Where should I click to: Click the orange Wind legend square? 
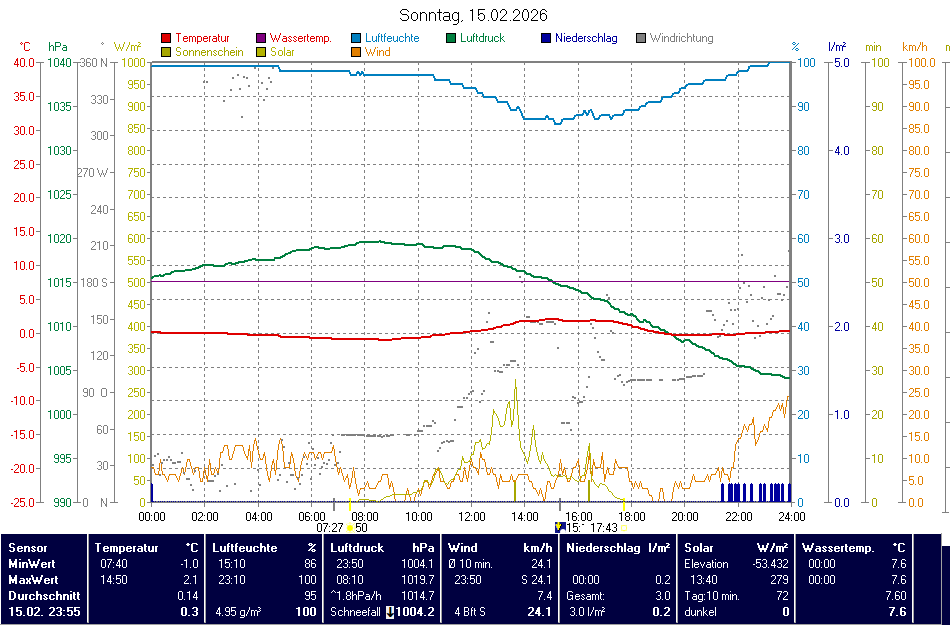point(356,51)
